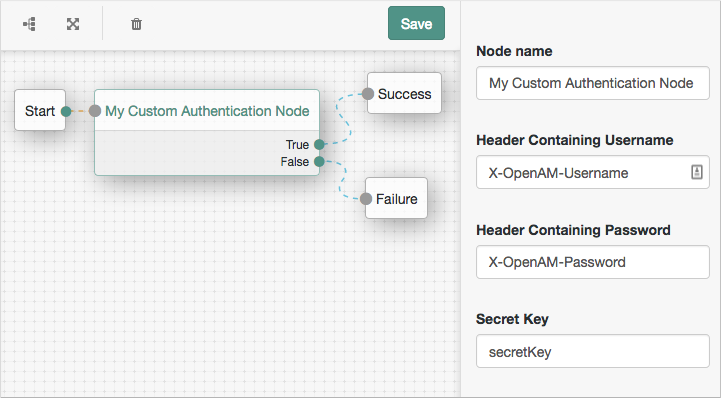
Task: Click the Failure node input connector
Action: coord(366,199)
